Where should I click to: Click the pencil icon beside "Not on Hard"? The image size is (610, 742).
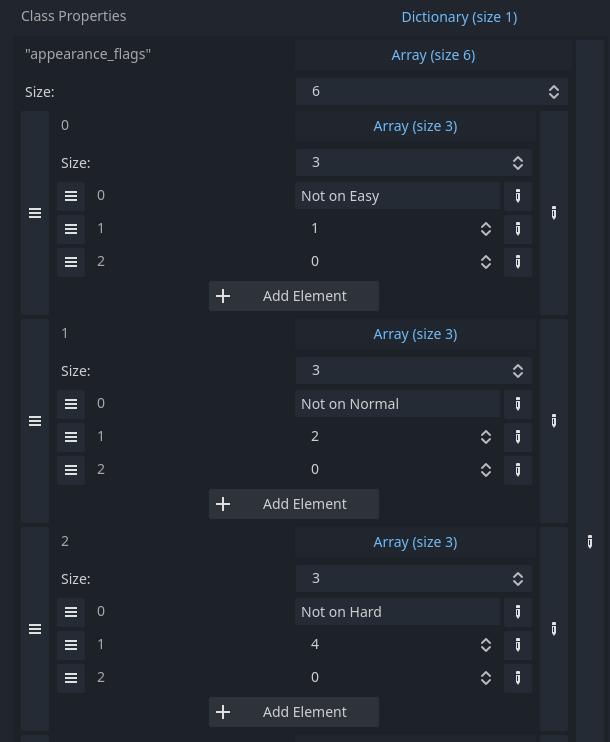(518, 612)
